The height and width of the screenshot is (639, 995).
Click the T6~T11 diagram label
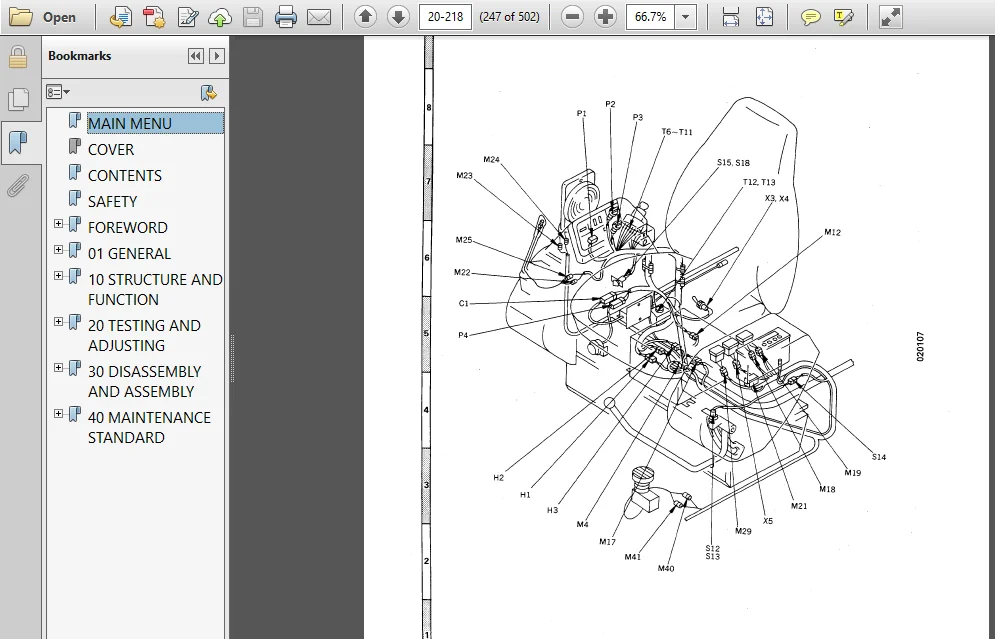[x=677, y=132]
